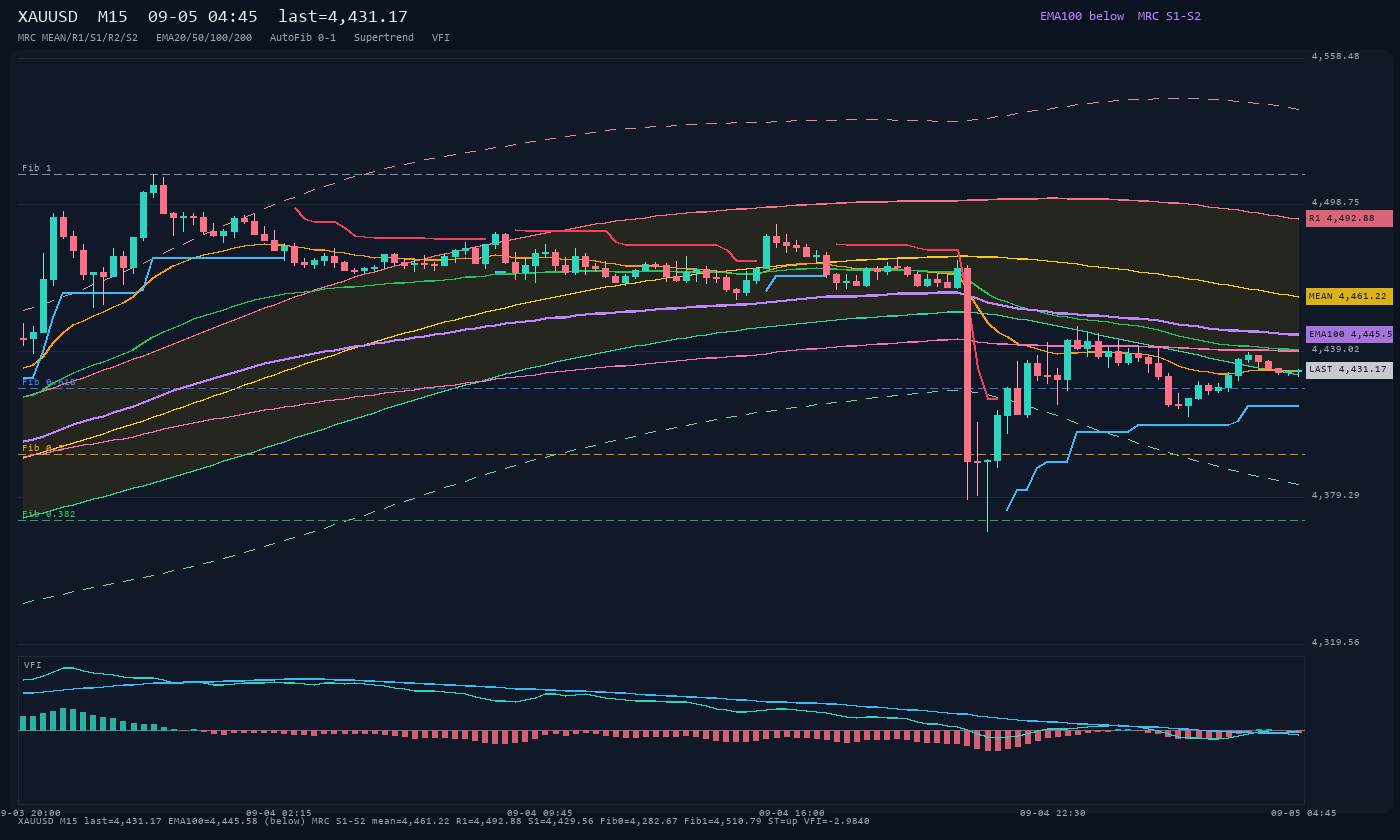Image resolution: width=1400 pixels, height=840 pixels.
Task: Select the 'EMA20/50/100/200' indicator label
Action: tap(204, 38)
